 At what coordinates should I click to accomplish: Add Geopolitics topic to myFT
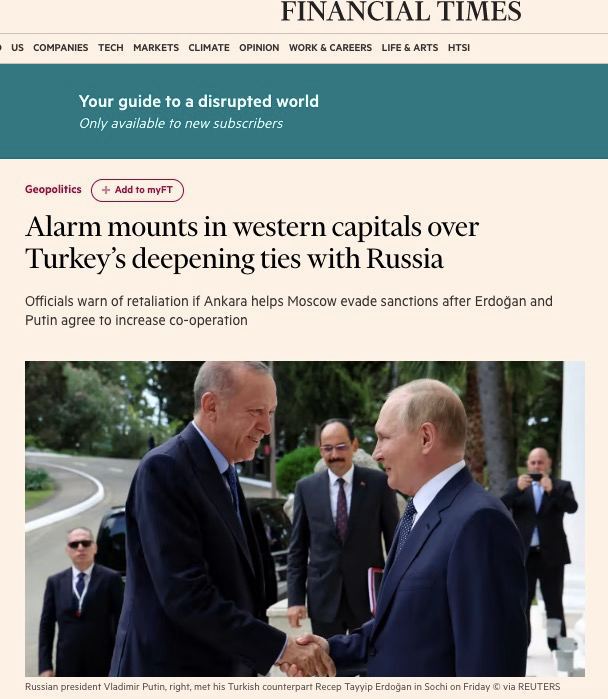[137, 190]
